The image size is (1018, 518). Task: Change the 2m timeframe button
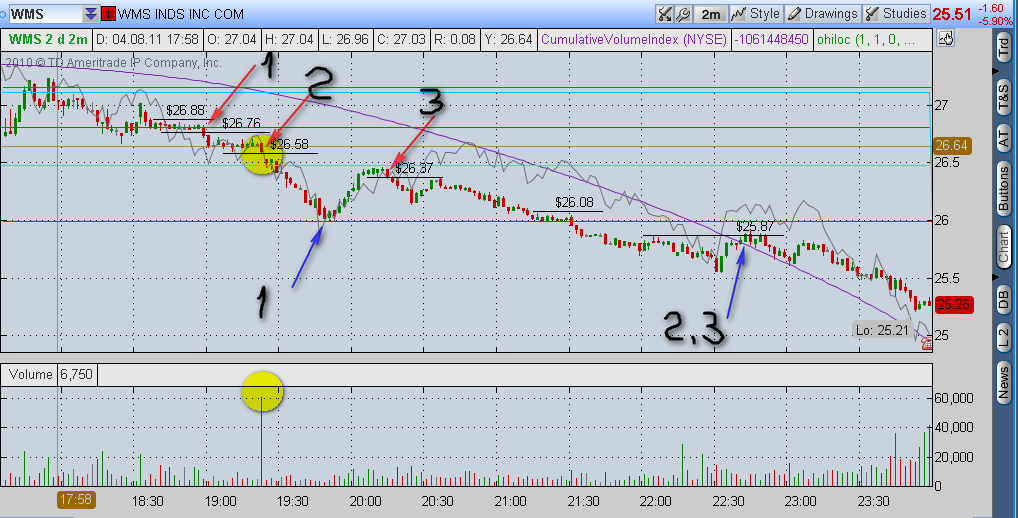[x=710, y=14]
